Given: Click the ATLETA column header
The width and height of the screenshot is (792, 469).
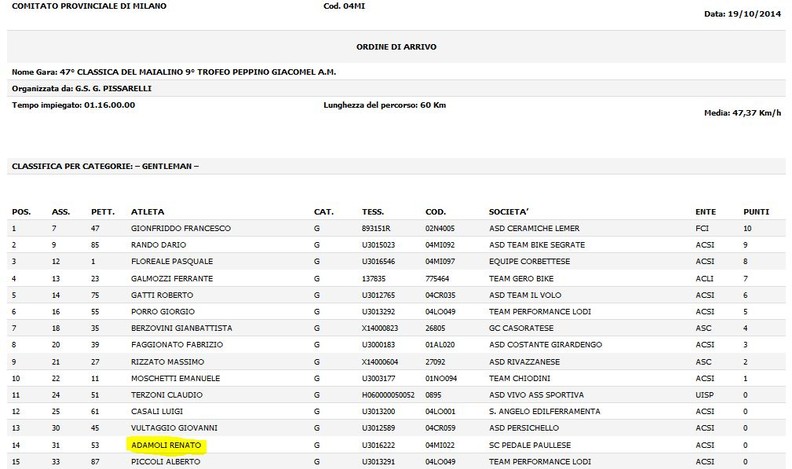Looking at the screenshot, I should (x=147, y=212).
